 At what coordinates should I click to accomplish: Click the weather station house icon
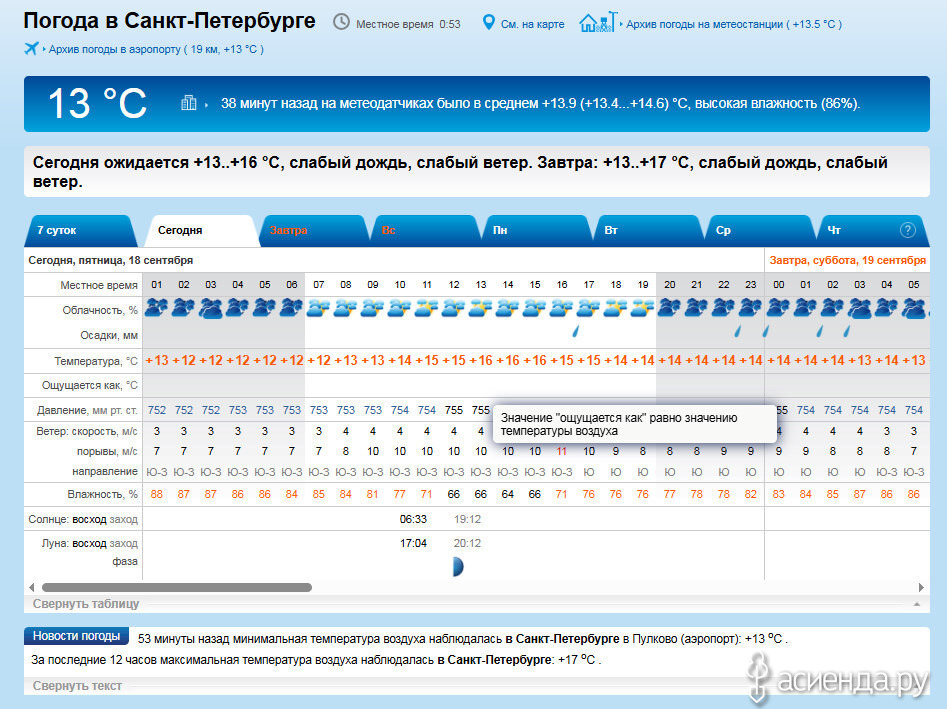coord(598,22)
